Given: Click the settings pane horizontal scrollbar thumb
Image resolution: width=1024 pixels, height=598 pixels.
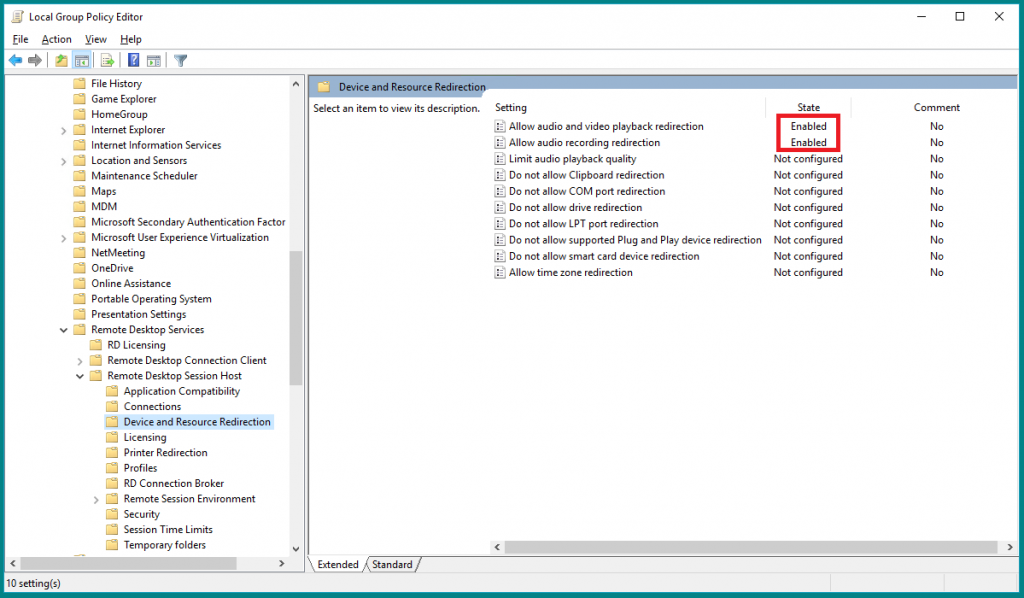Looking at the screenshot, I should coord(751,547).
